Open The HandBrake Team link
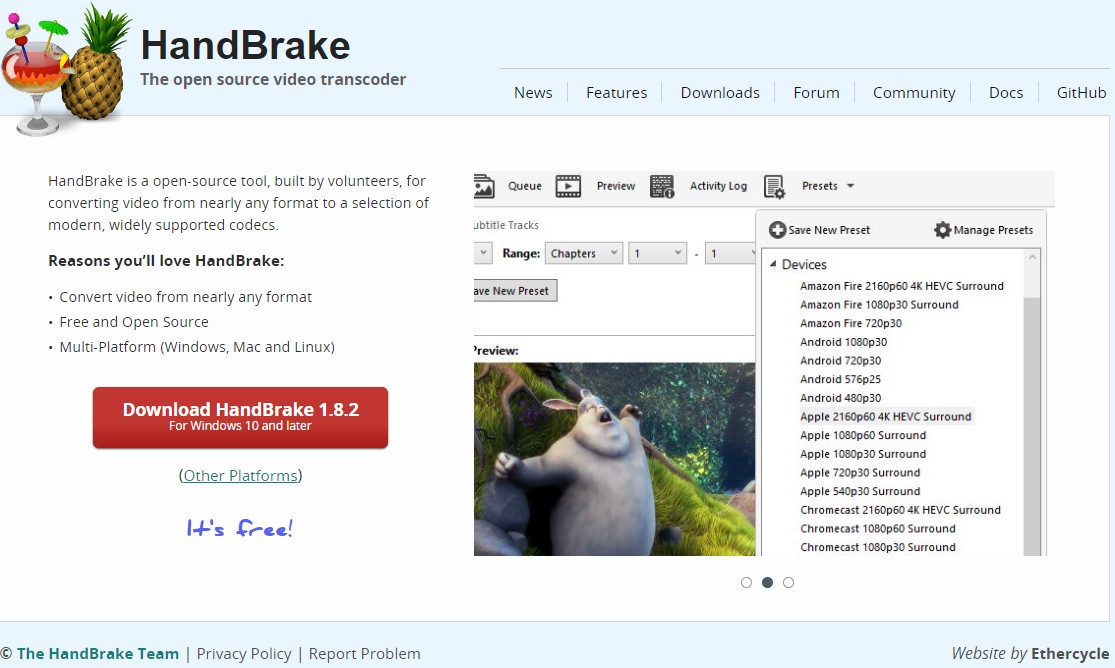1115x668 pixels. coord(97,654)
